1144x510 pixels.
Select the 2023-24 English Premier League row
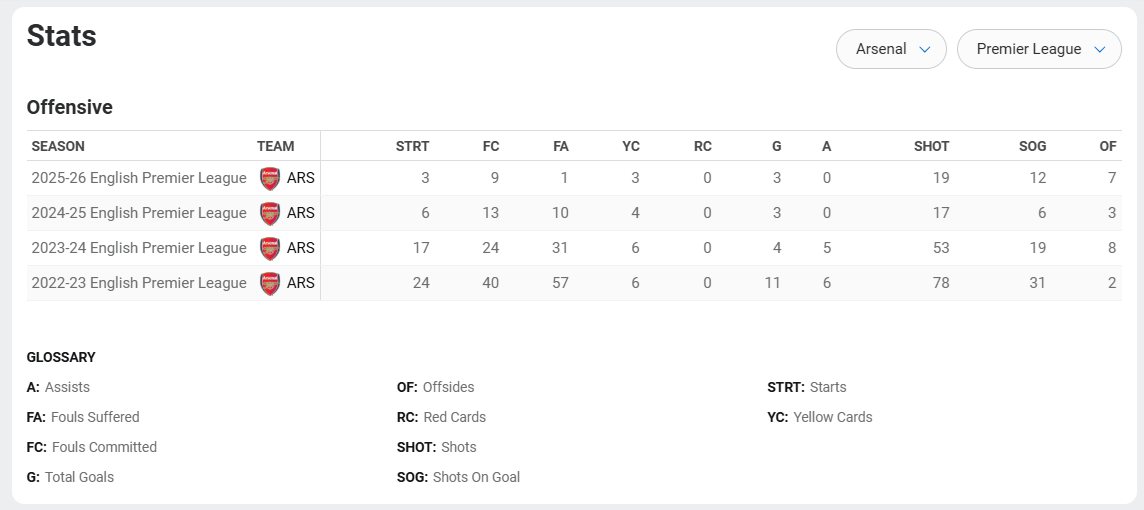(x=574, y=248)
